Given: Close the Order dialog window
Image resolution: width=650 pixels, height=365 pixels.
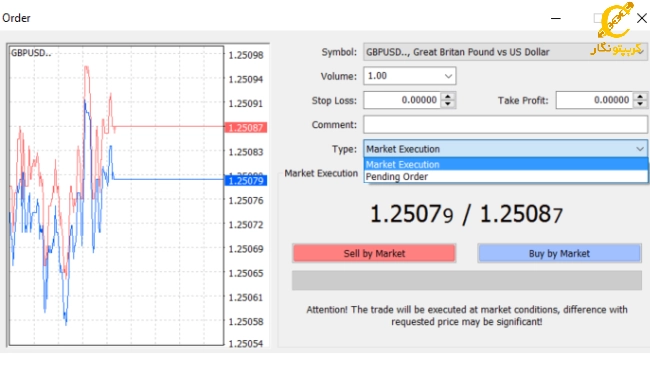Looking at the screenshot, I should pyautogui.click(x=642, y=18).
